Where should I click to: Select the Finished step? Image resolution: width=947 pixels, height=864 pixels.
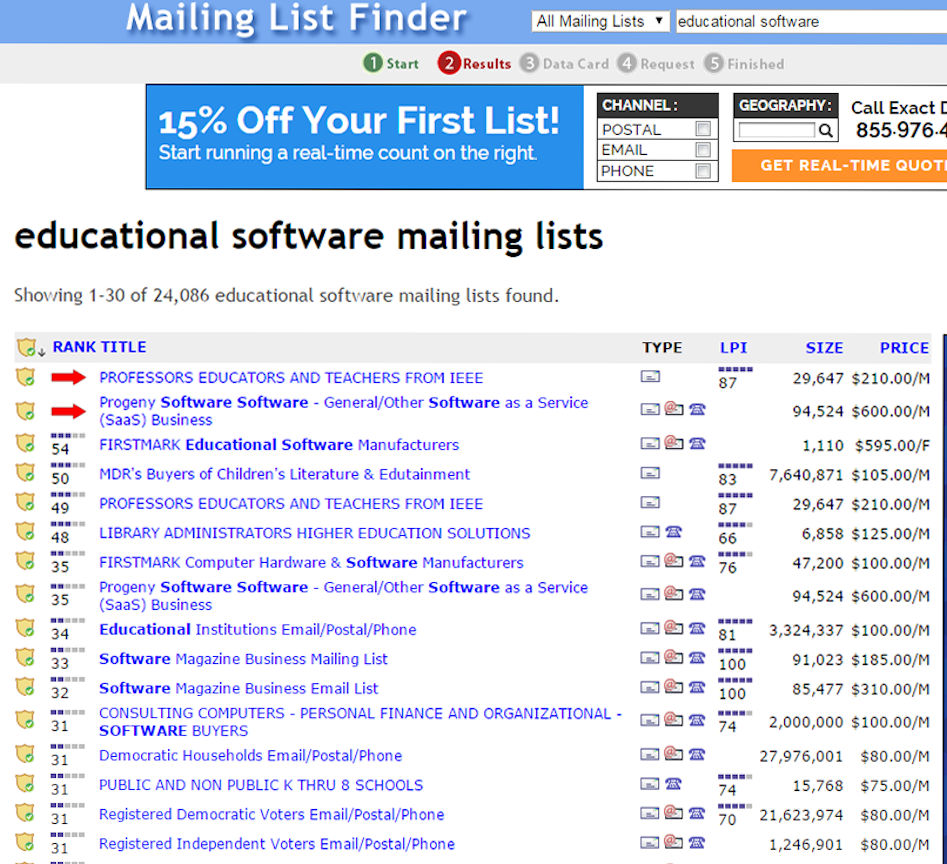745,63
